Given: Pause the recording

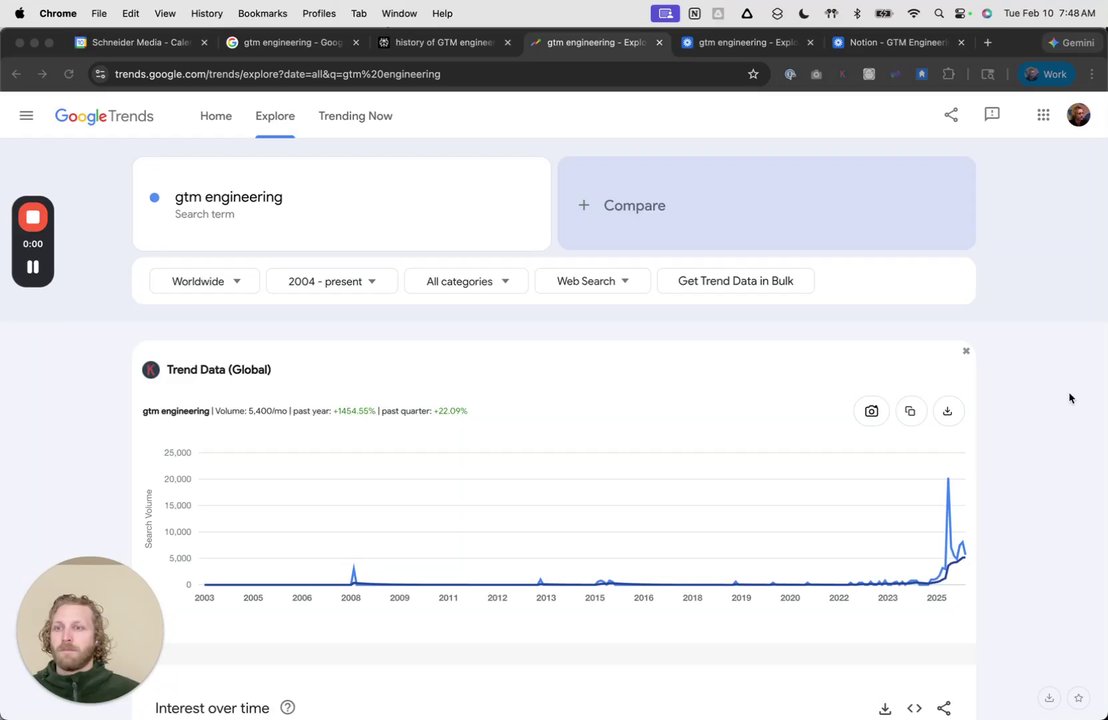Looking at the screenshot, I should [33, 267].
